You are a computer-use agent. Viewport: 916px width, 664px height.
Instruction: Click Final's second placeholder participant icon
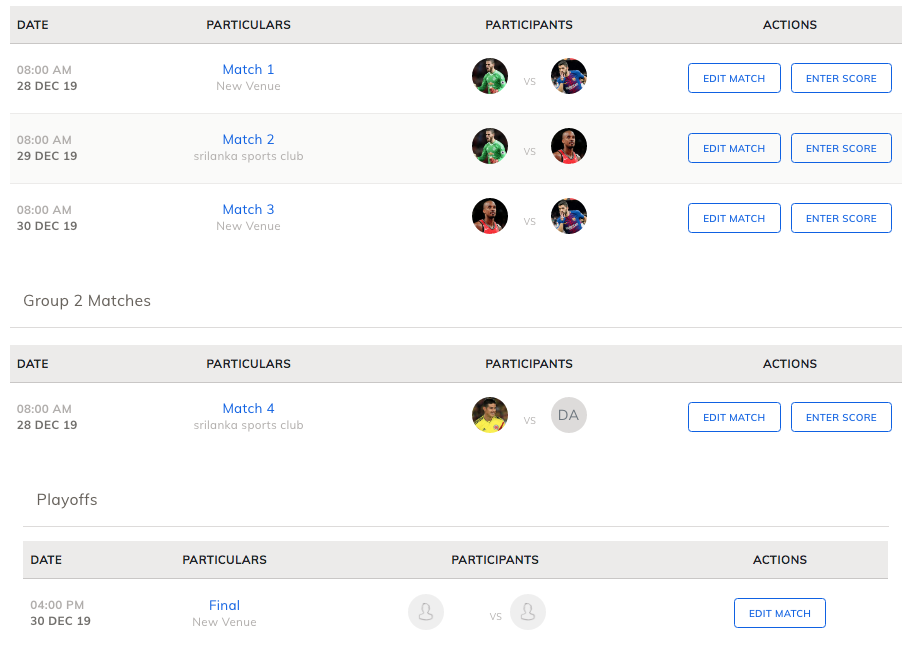click(528, 612)
